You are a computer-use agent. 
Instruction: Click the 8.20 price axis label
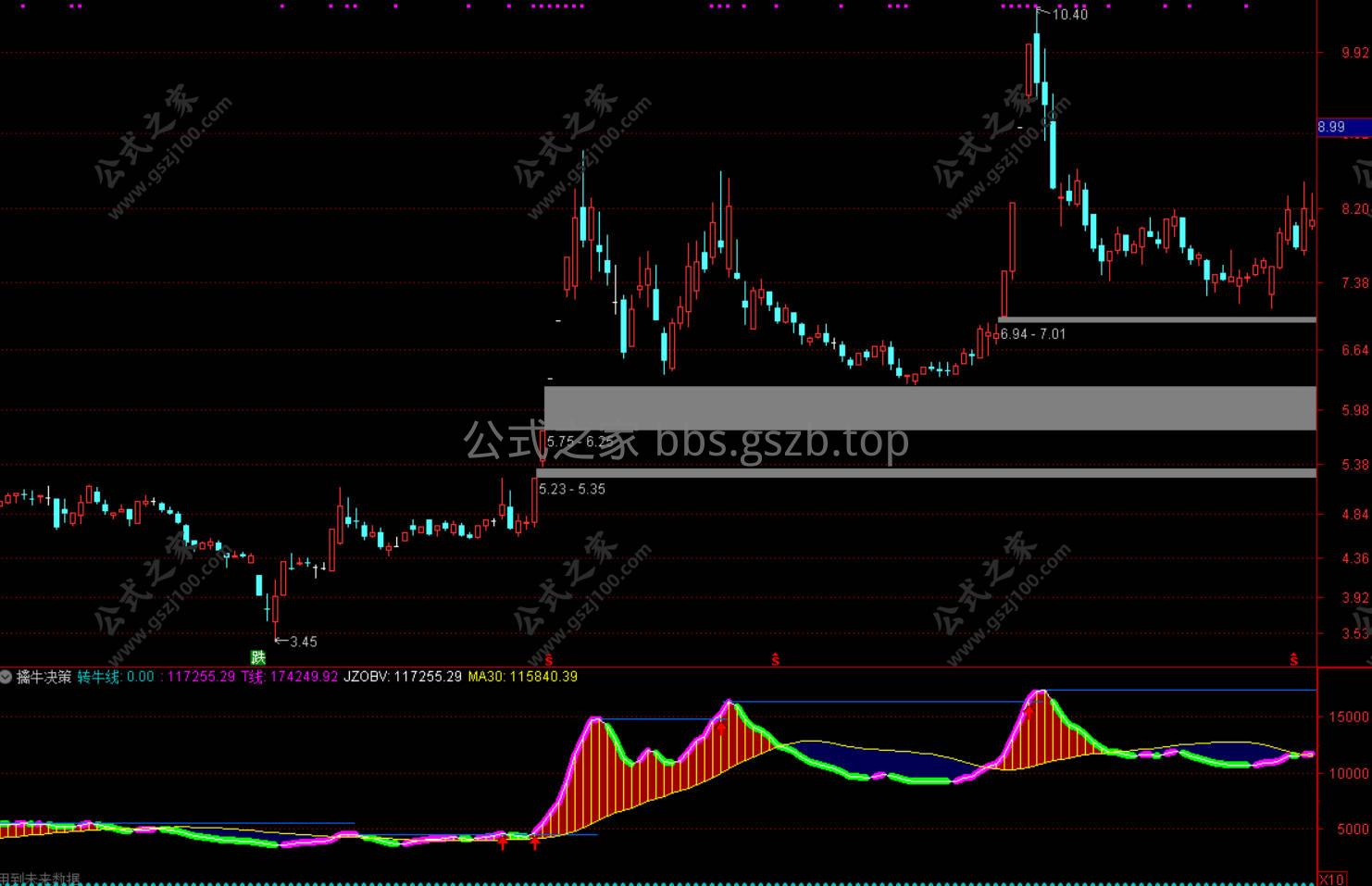[1355, 209]
